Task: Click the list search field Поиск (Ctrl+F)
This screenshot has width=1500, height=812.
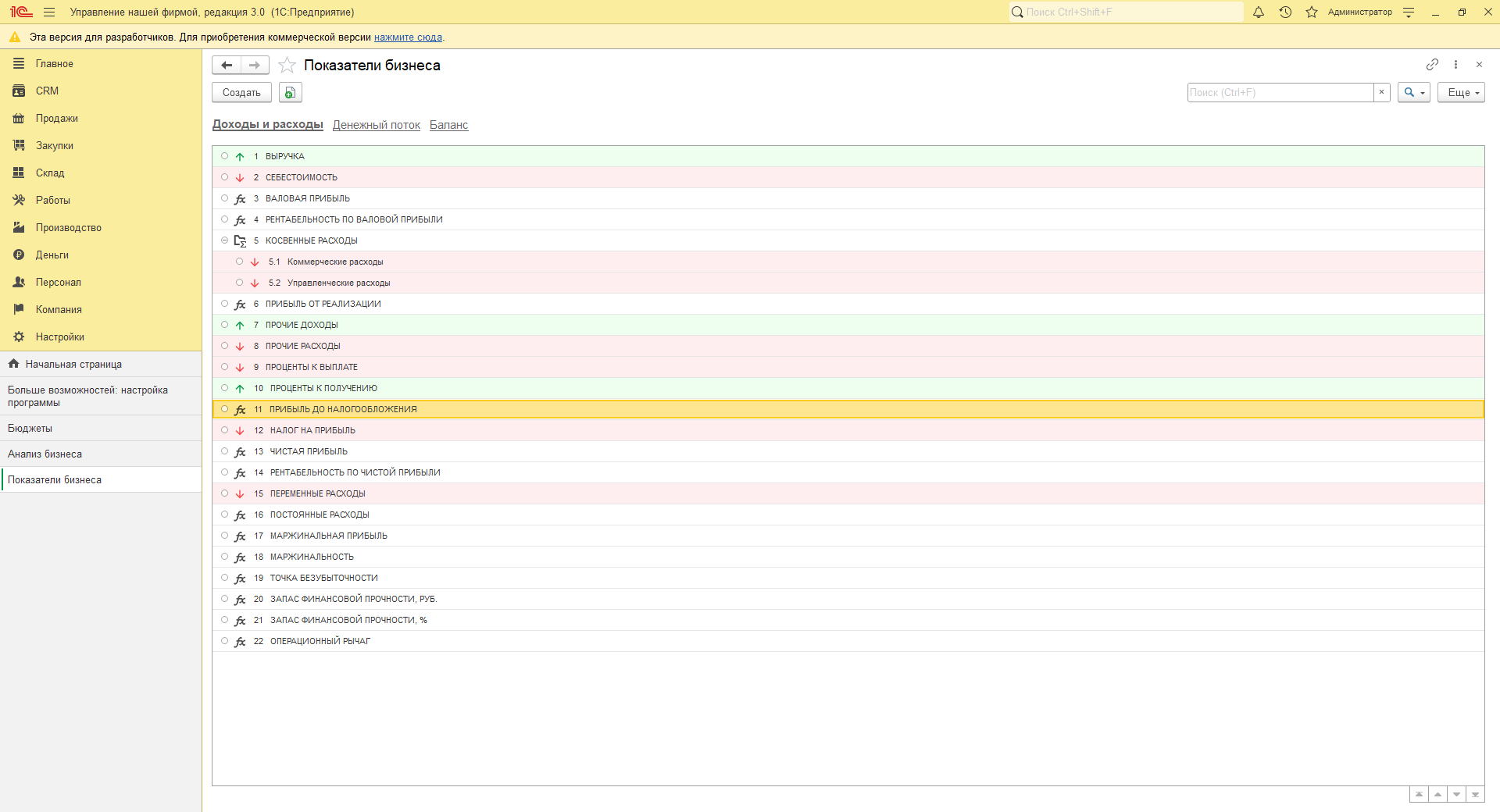Action: pos(1280,93)
